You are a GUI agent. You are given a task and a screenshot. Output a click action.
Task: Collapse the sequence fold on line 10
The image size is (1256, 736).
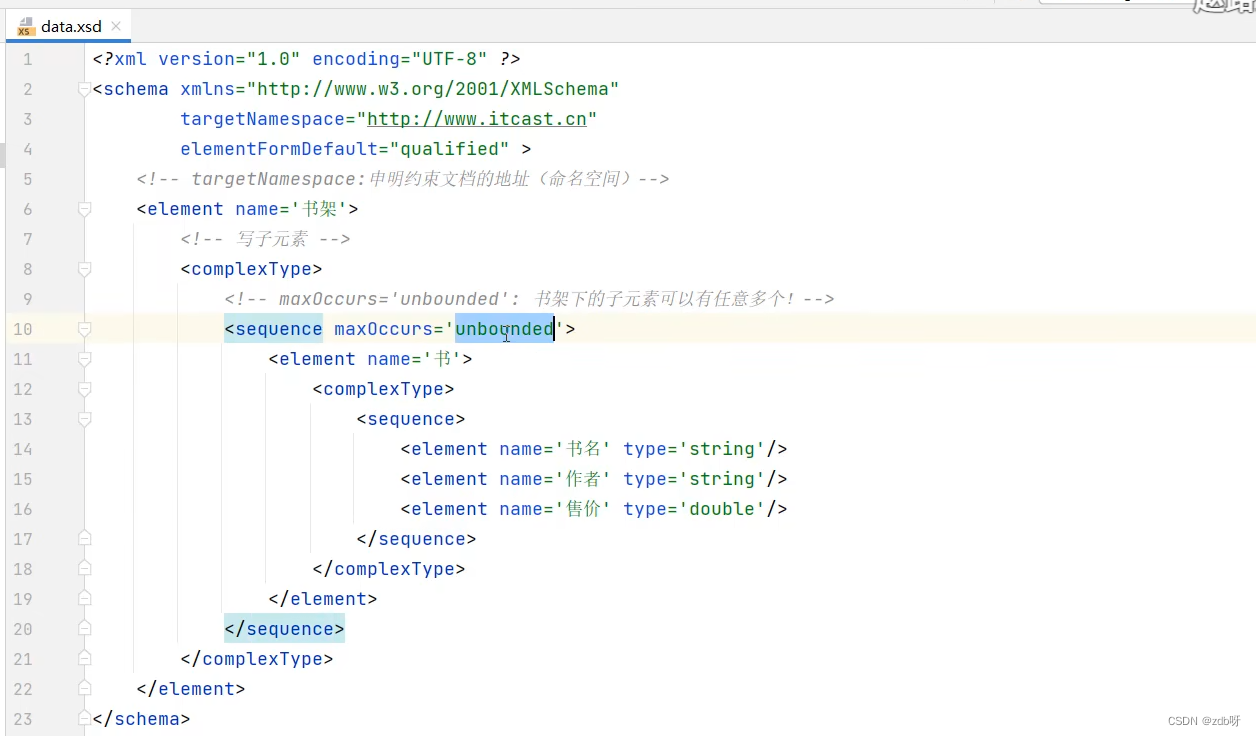(x=84, y=329)
